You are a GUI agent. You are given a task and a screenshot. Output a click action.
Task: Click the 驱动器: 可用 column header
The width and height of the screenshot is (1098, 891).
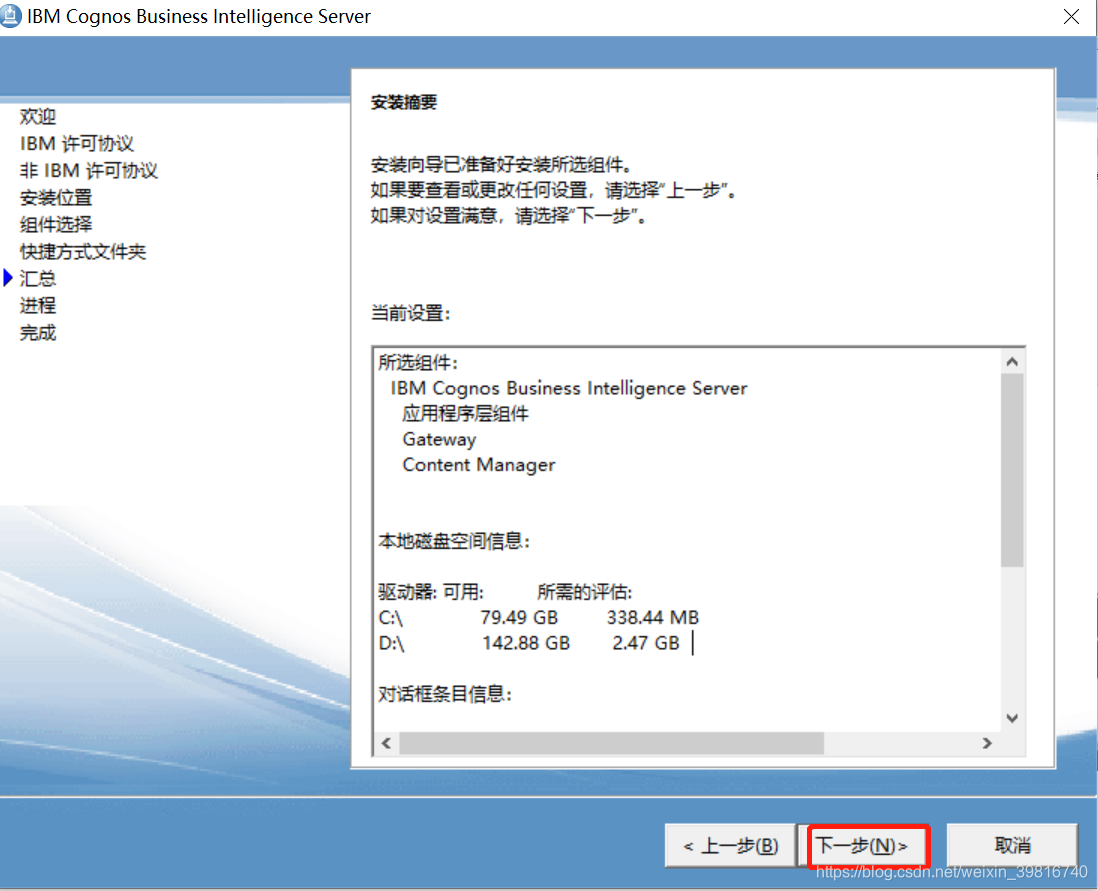click(x=431, y=592)
